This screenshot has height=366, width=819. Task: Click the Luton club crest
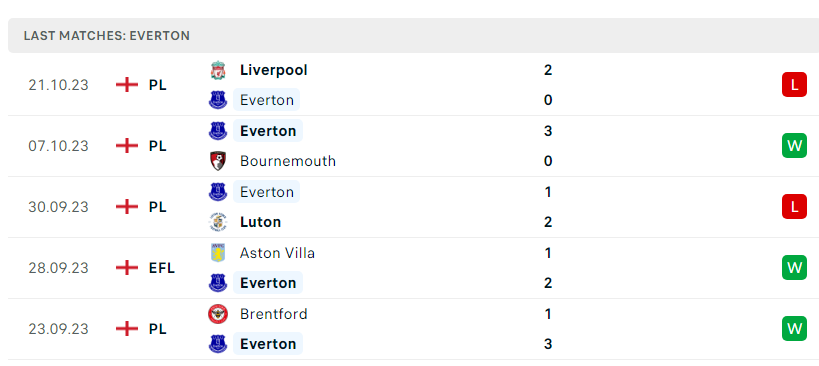(218, 222)
